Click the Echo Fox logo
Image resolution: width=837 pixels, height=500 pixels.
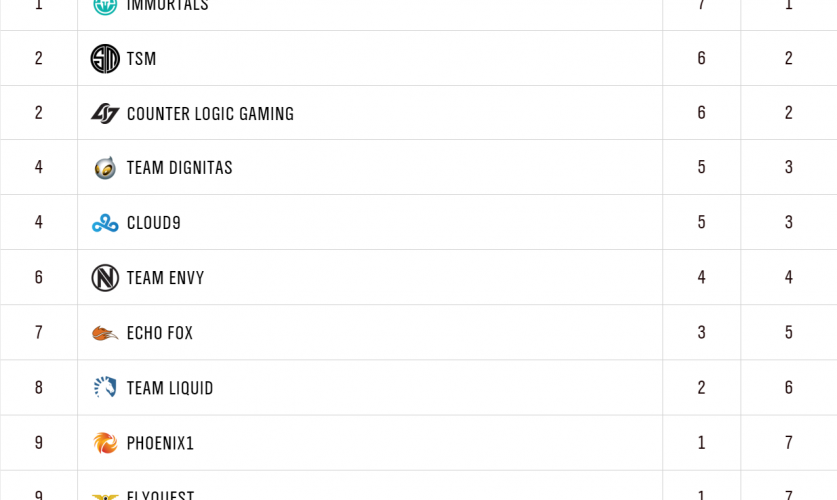click(x=105, y=333)
